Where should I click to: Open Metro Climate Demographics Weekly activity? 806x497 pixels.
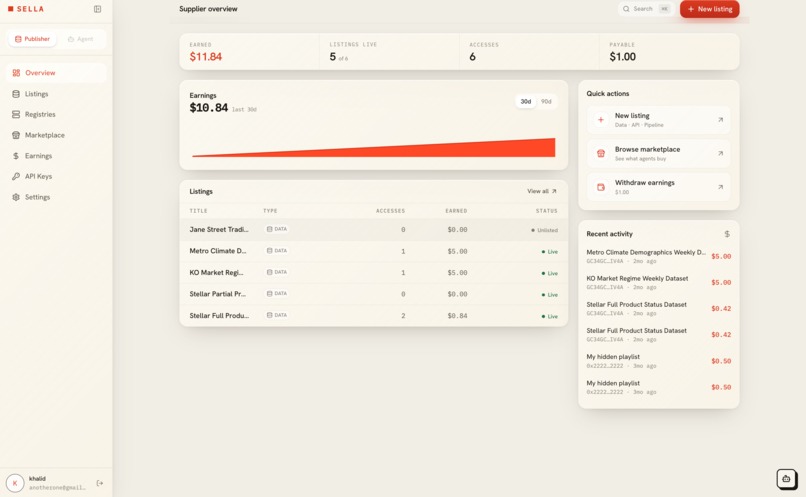[x=658, y=256]
